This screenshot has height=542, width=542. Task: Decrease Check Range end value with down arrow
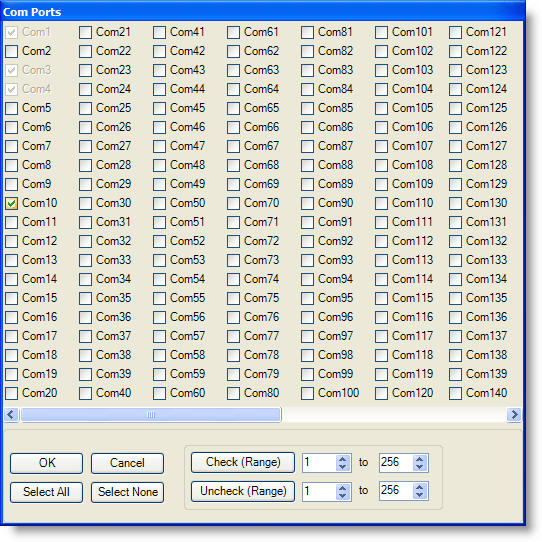click(420, 467)
